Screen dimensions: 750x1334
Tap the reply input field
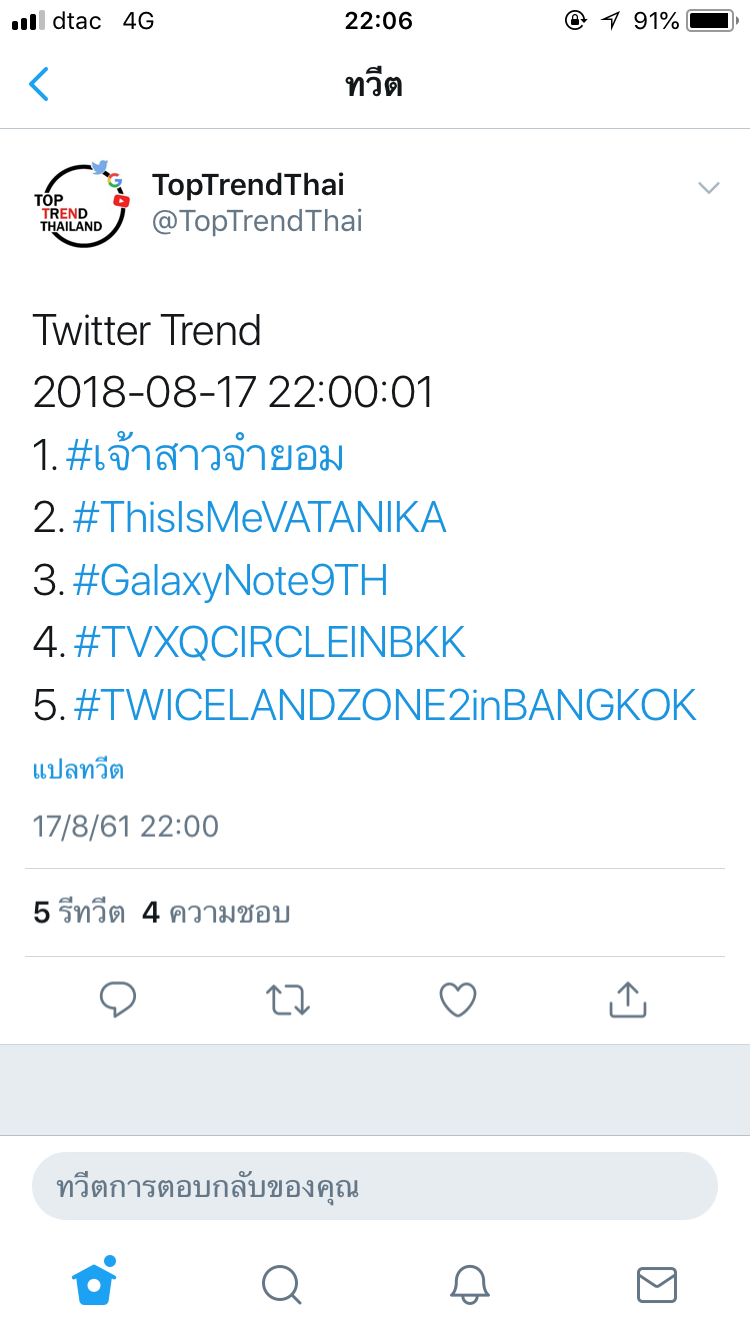(375, 1187)
